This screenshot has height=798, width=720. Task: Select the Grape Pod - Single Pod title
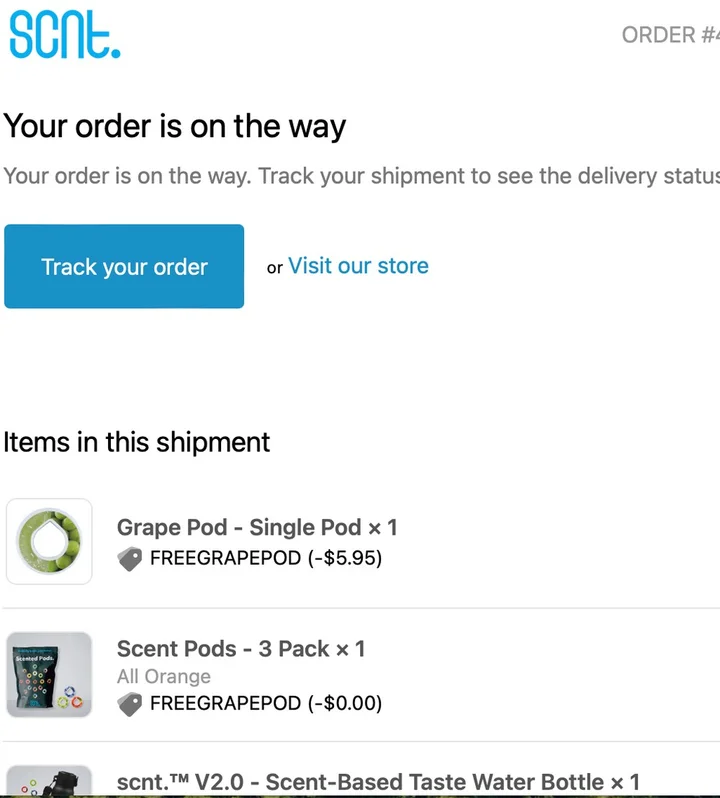pyautogui.click(x=238, y=527)
